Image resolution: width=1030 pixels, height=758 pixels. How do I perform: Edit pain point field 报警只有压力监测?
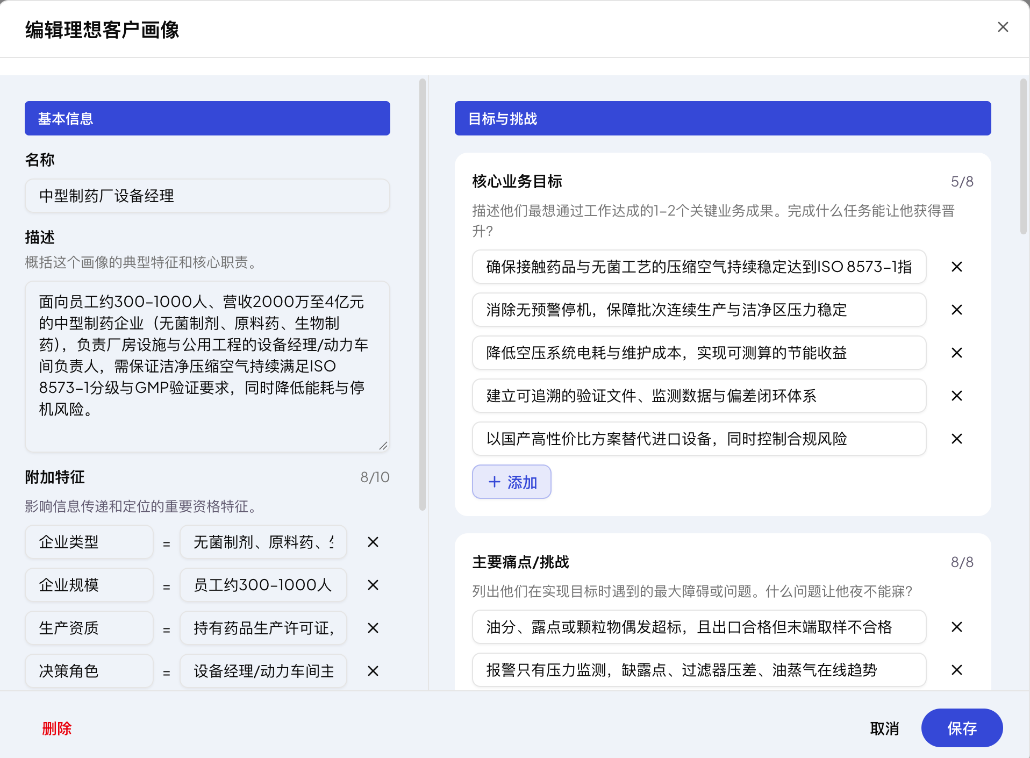(x=699, y=670)
